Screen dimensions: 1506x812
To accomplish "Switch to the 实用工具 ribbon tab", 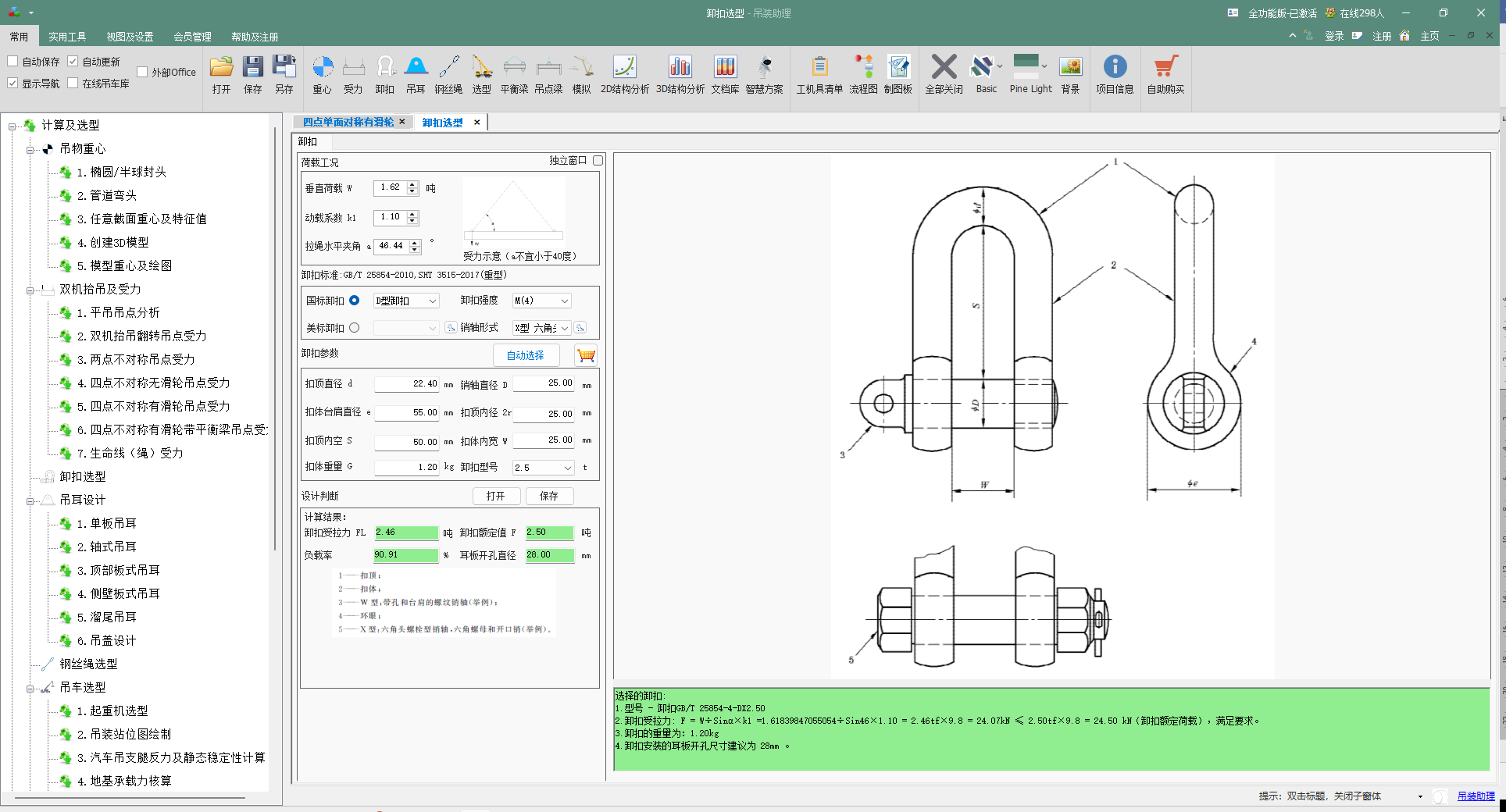I will (x=67, y=37).
